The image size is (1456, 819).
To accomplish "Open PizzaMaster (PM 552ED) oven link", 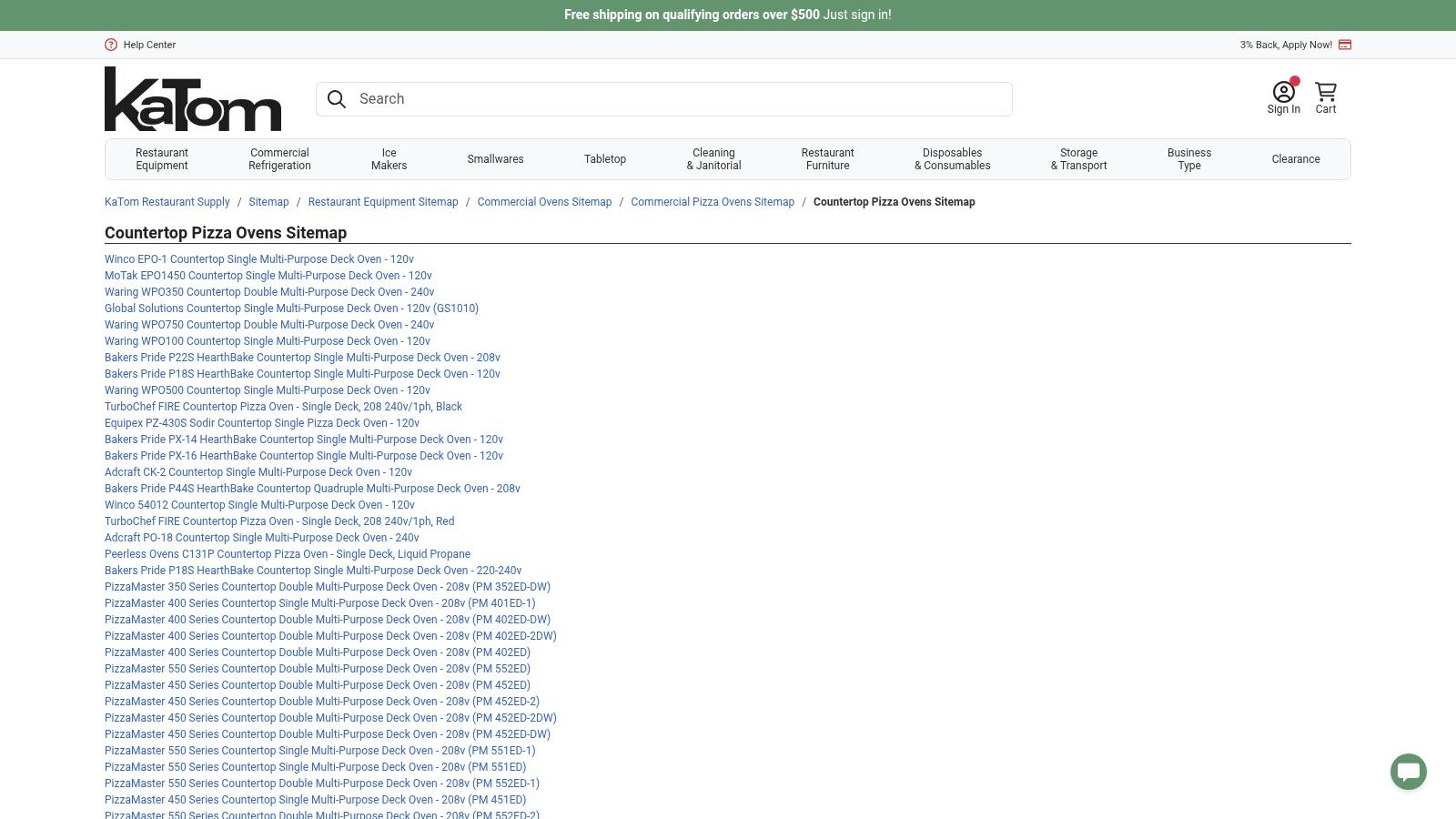I will coord(318,669).
